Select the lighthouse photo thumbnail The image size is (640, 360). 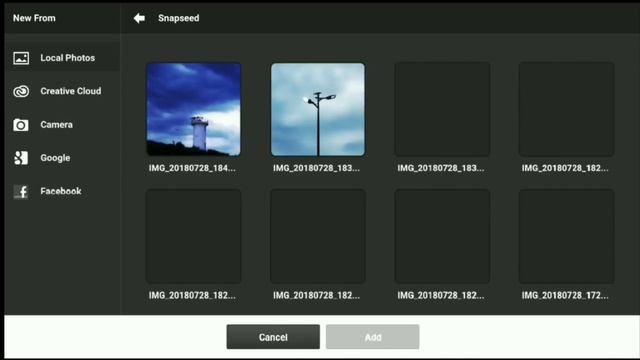[193, 109]
